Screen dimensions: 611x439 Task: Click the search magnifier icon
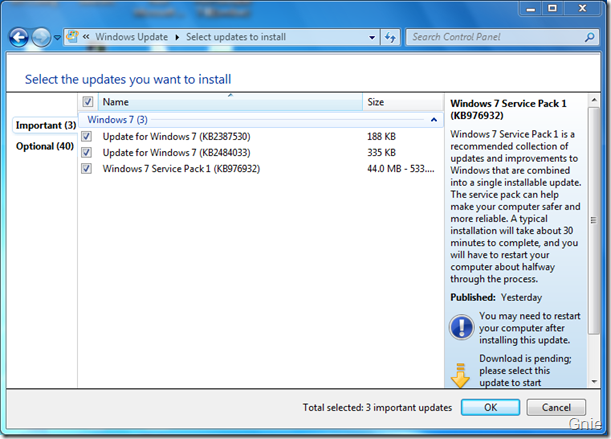pos(590,37)
